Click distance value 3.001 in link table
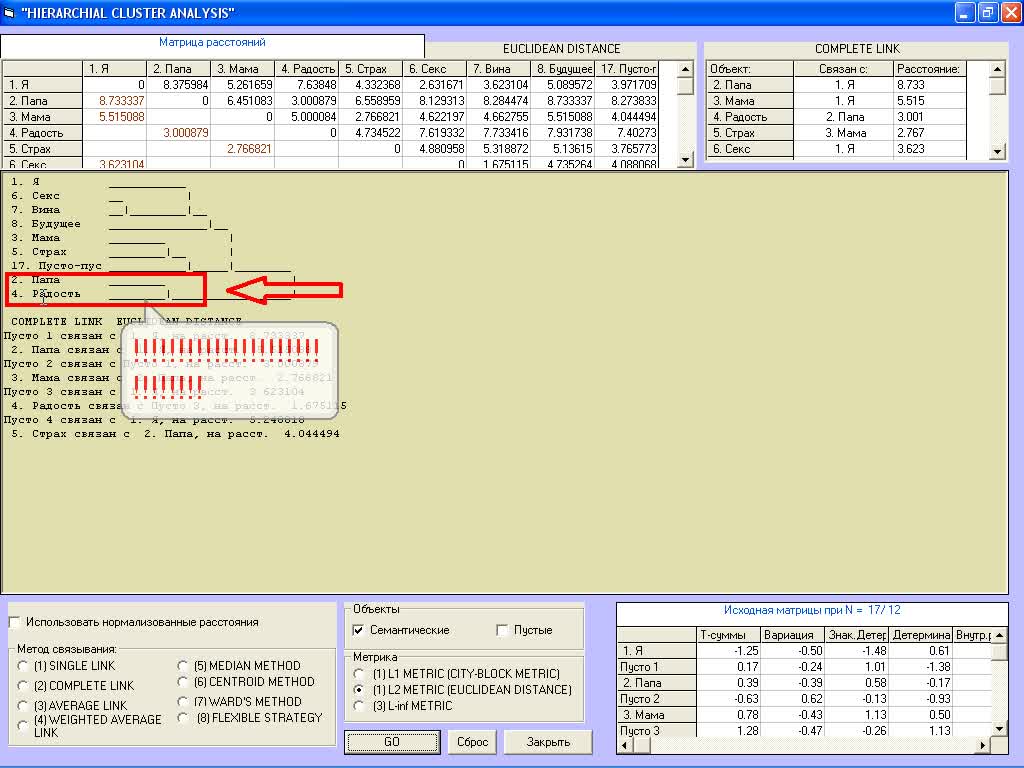Viewport: 1024px width, 768px height. [929, 117]
